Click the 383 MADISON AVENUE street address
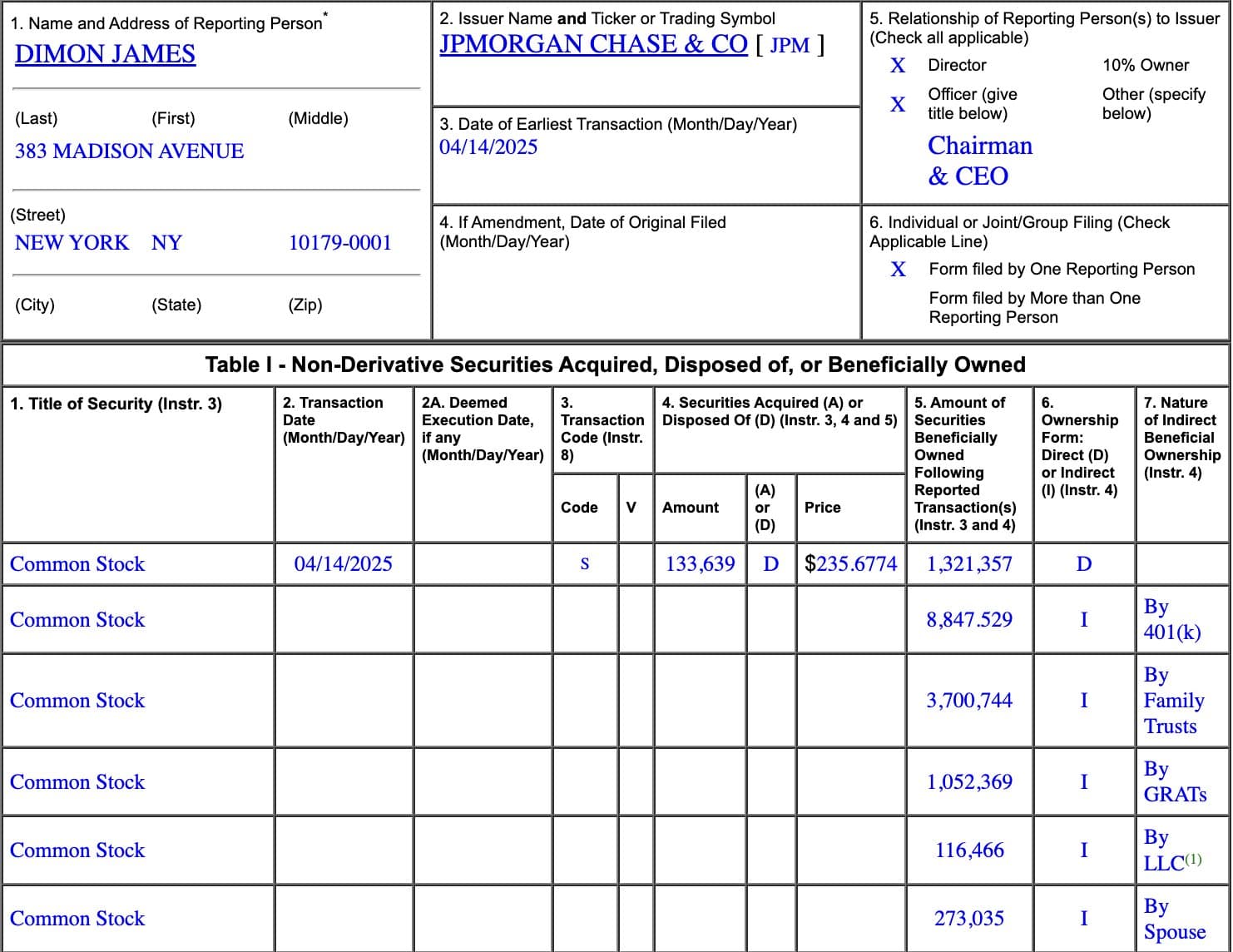 (129, 151)
